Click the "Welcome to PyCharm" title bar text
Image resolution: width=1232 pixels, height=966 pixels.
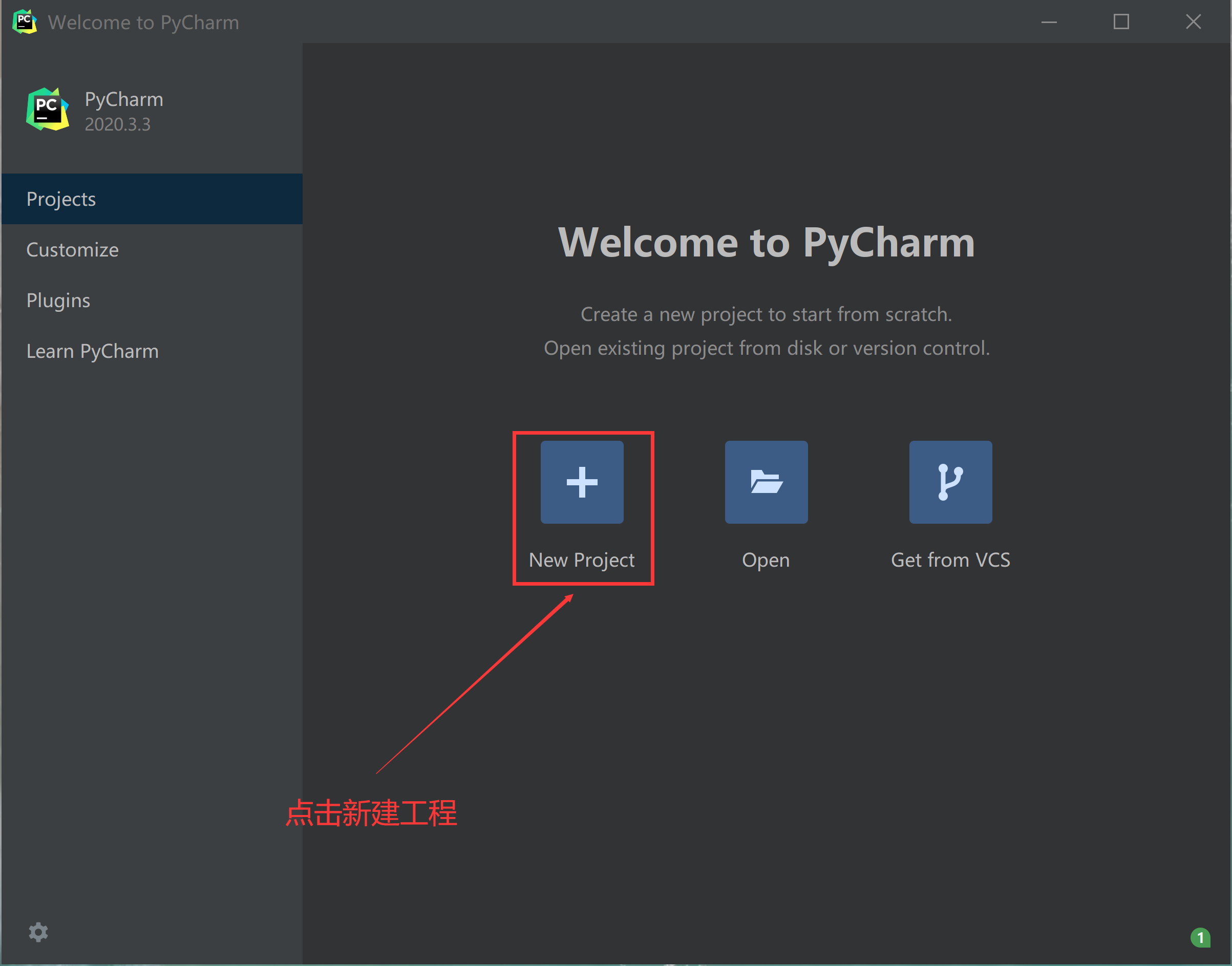tap(143, 23)
